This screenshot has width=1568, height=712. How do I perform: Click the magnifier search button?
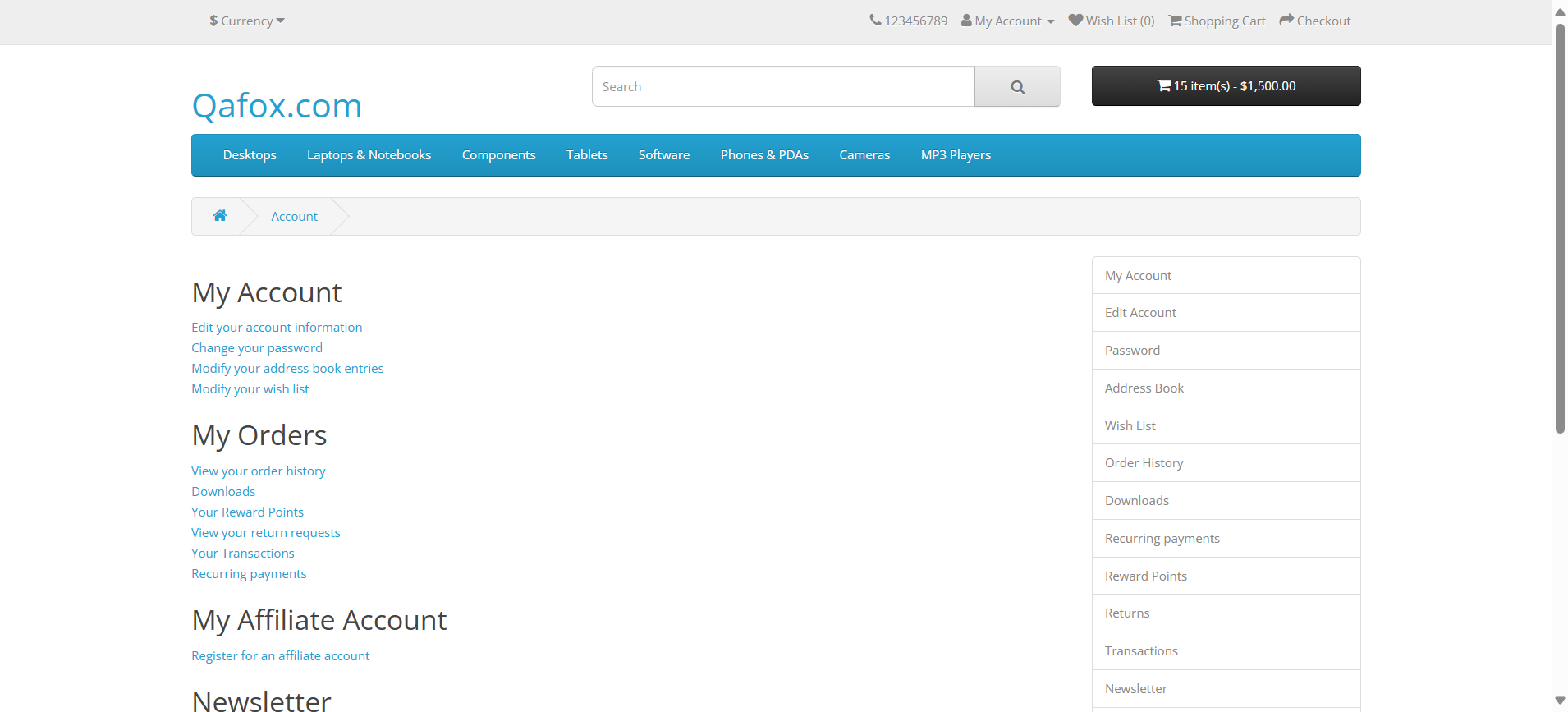pos(1017,86)
